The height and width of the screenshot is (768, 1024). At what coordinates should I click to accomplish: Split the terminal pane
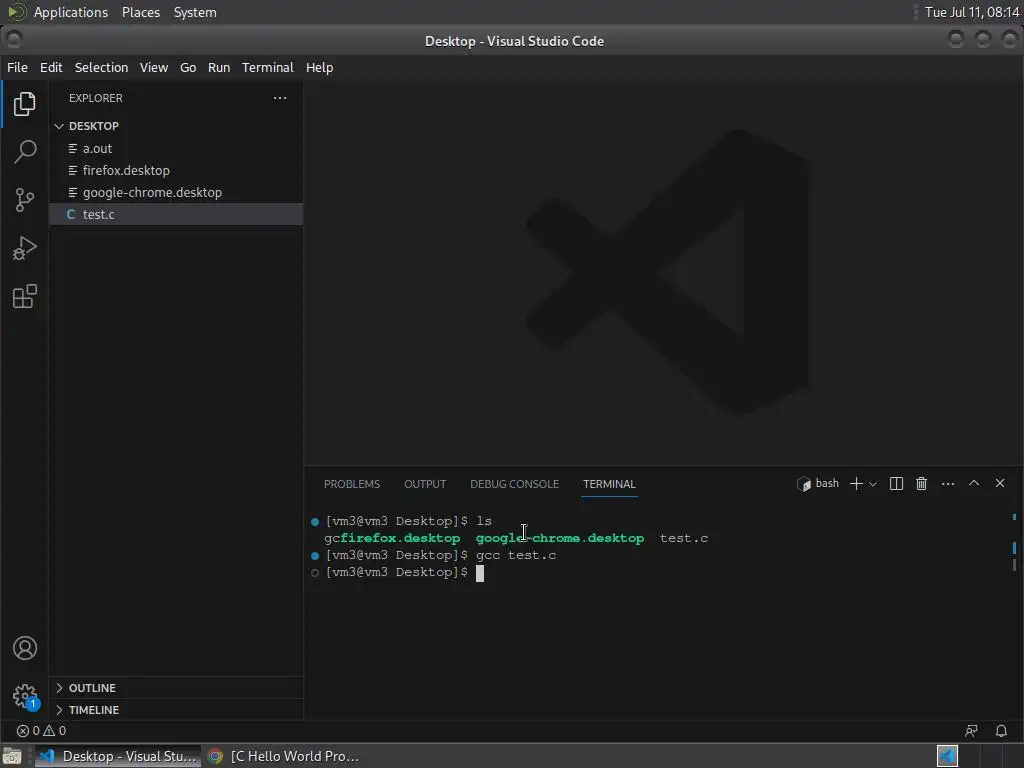click(x=897, y=483)
